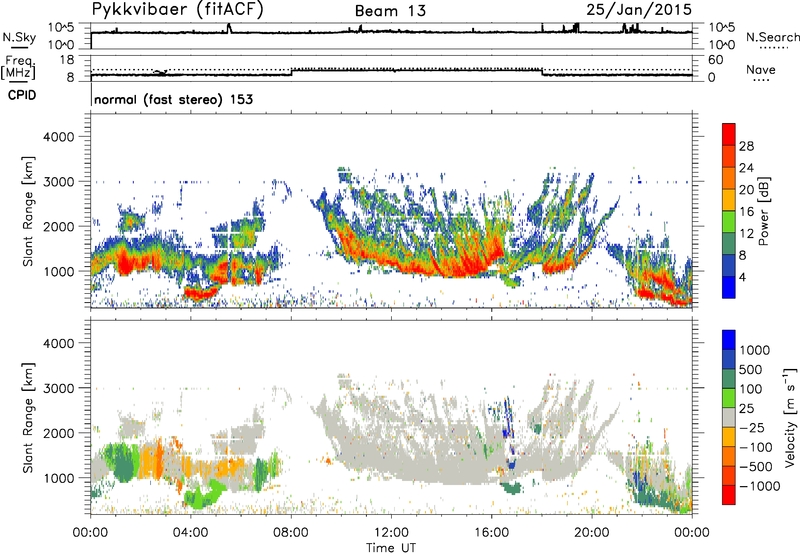Click the '08:00' time axis tick label
The height and width of the screenshot is (554, 800).
[x=291, y=533]
